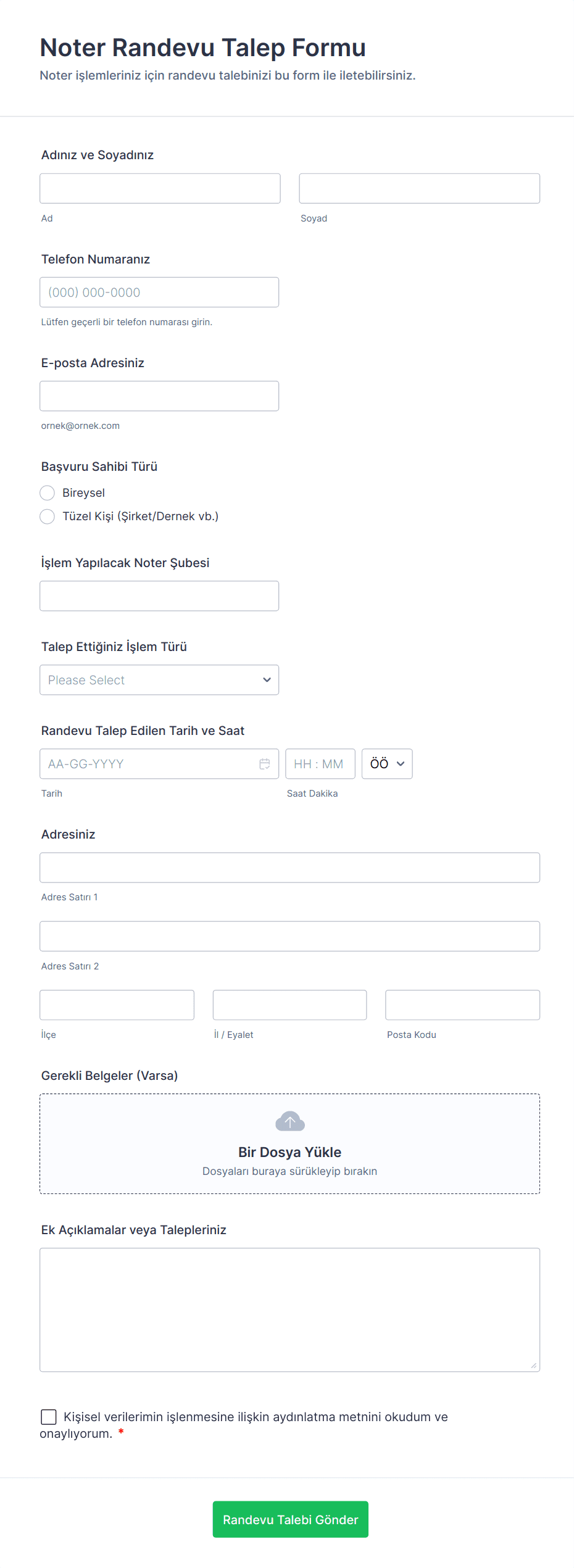Click the Soyad last name field

pos(419,189)
